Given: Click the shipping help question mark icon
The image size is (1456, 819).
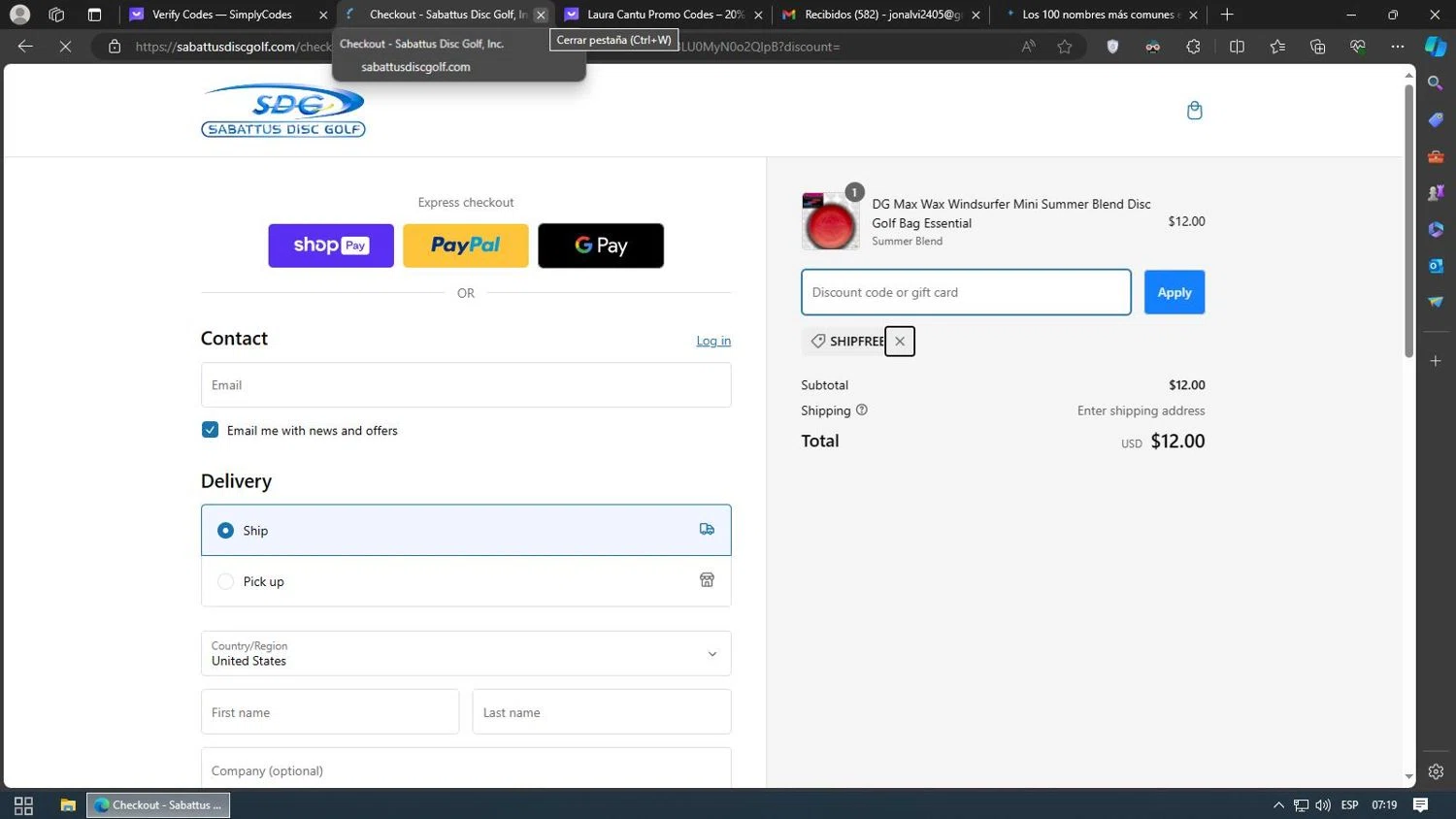Looking at the screenshot, I should pos(862,410).
